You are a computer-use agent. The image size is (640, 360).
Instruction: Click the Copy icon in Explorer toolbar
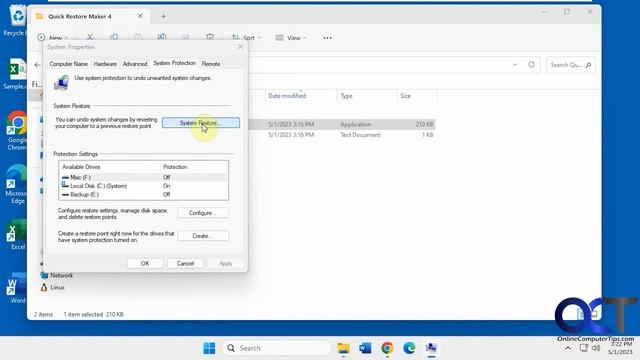(x=114, y=37)
